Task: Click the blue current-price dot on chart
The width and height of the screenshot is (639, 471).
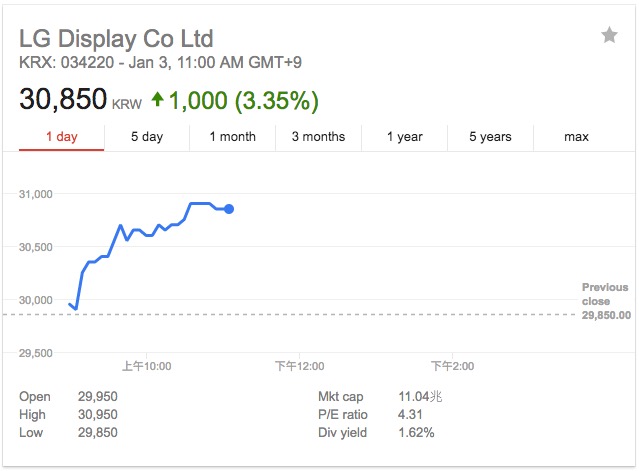Action: point(229,208)
